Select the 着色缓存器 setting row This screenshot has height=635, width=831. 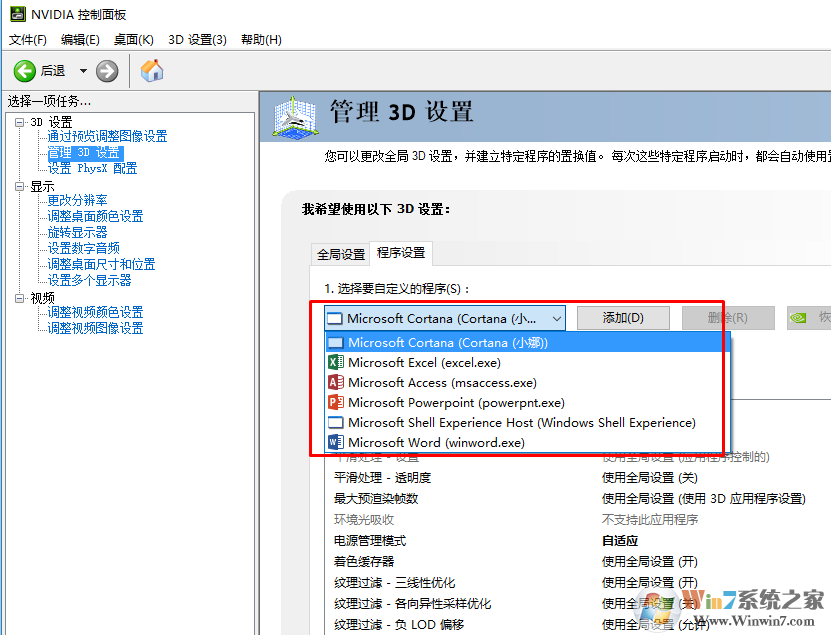click(578, 561)
